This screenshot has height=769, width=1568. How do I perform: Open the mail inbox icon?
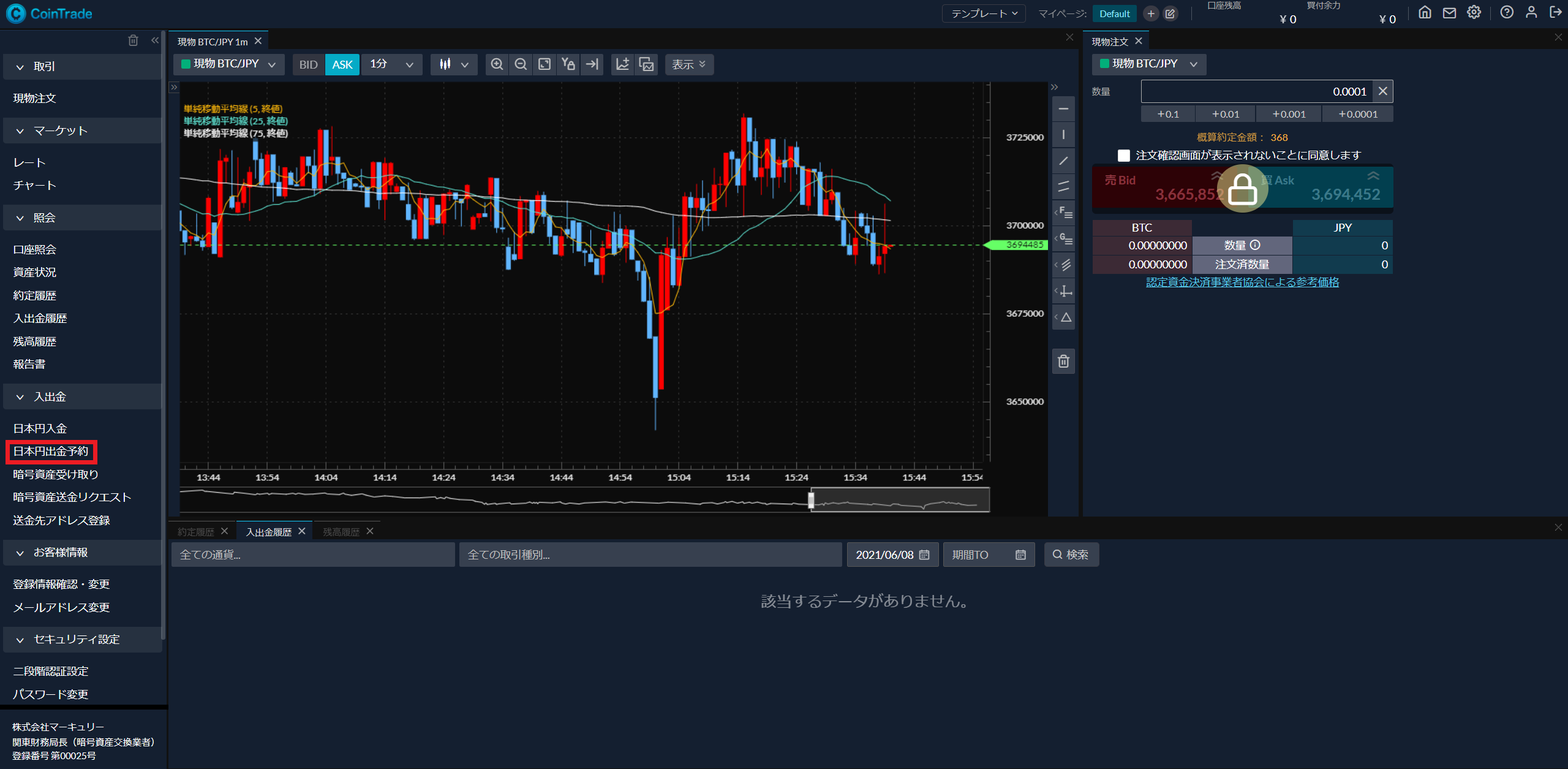pyautogui.click(x=1449, y=13)
